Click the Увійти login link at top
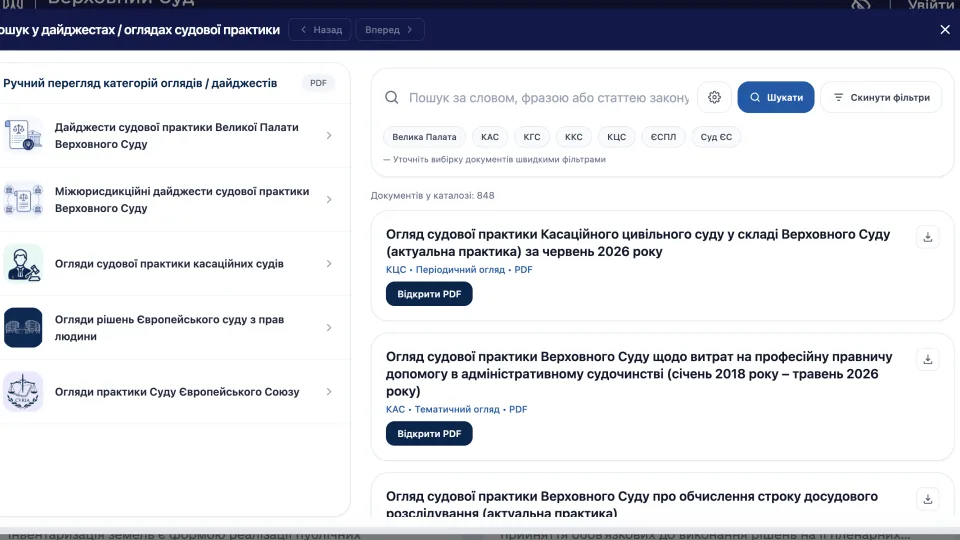The width and height of the screenshot is (960, 540). (x=930, y=5)
